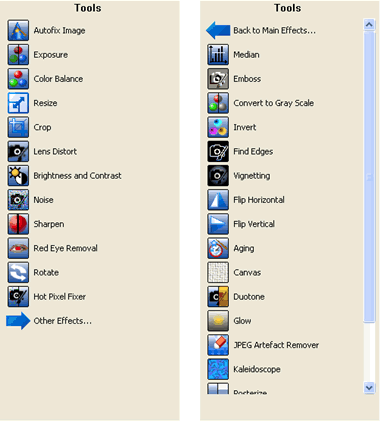Open the Lens Distort icon

18,151
